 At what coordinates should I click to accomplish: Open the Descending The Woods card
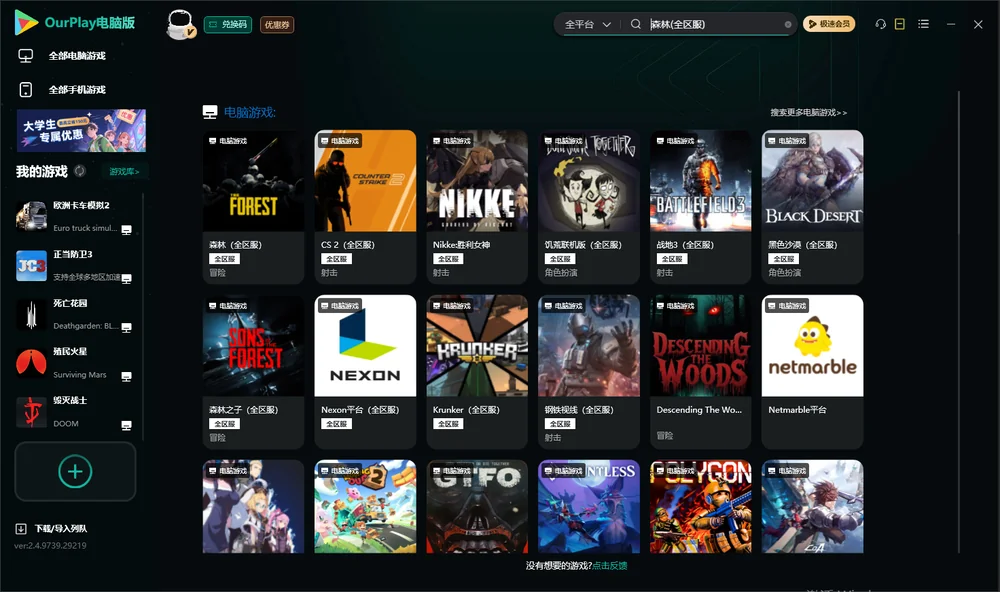pyautogui.click(x=701, y=372)
